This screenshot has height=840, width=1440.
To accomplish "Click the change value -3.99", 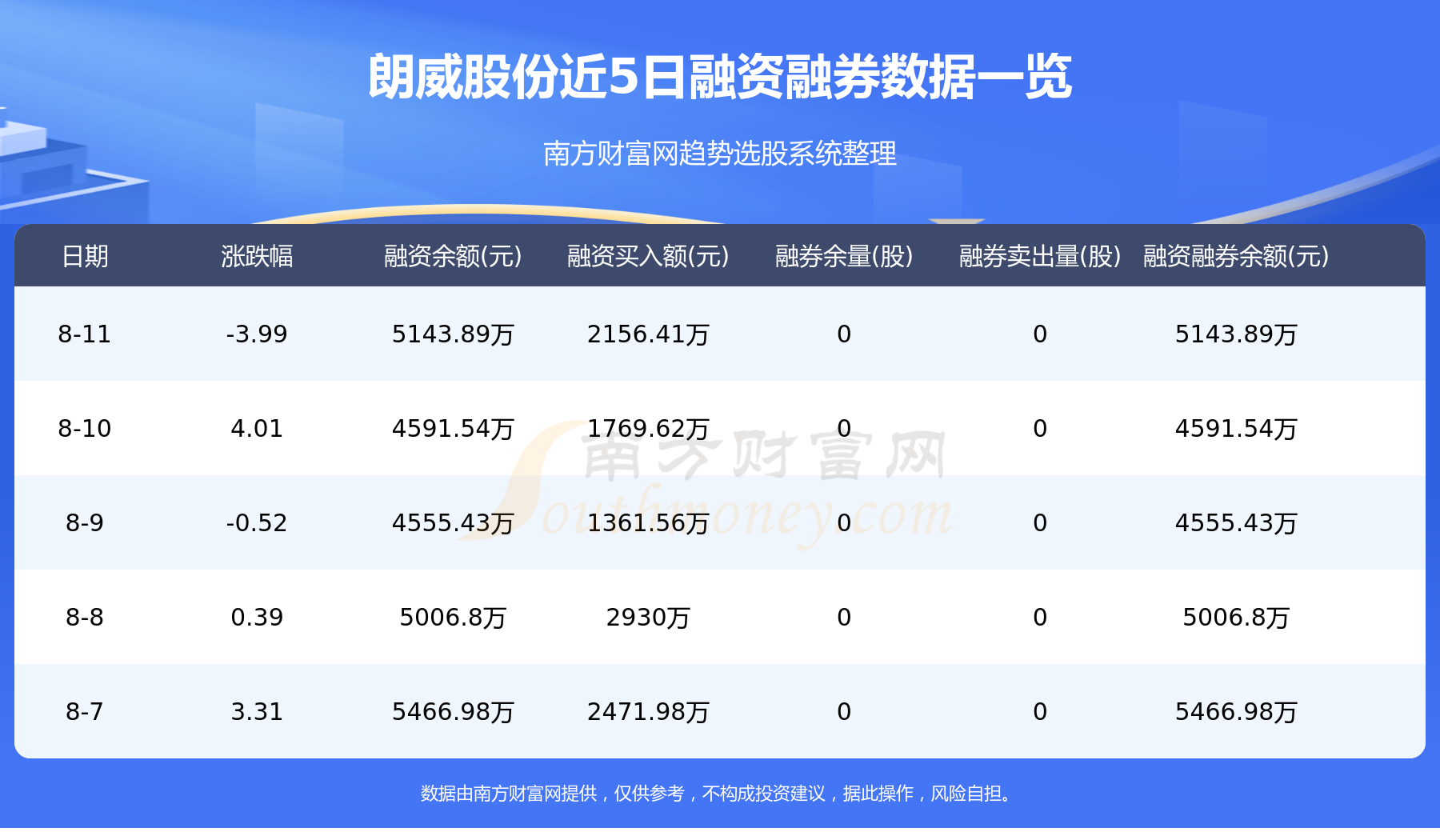I will (257, 334).
